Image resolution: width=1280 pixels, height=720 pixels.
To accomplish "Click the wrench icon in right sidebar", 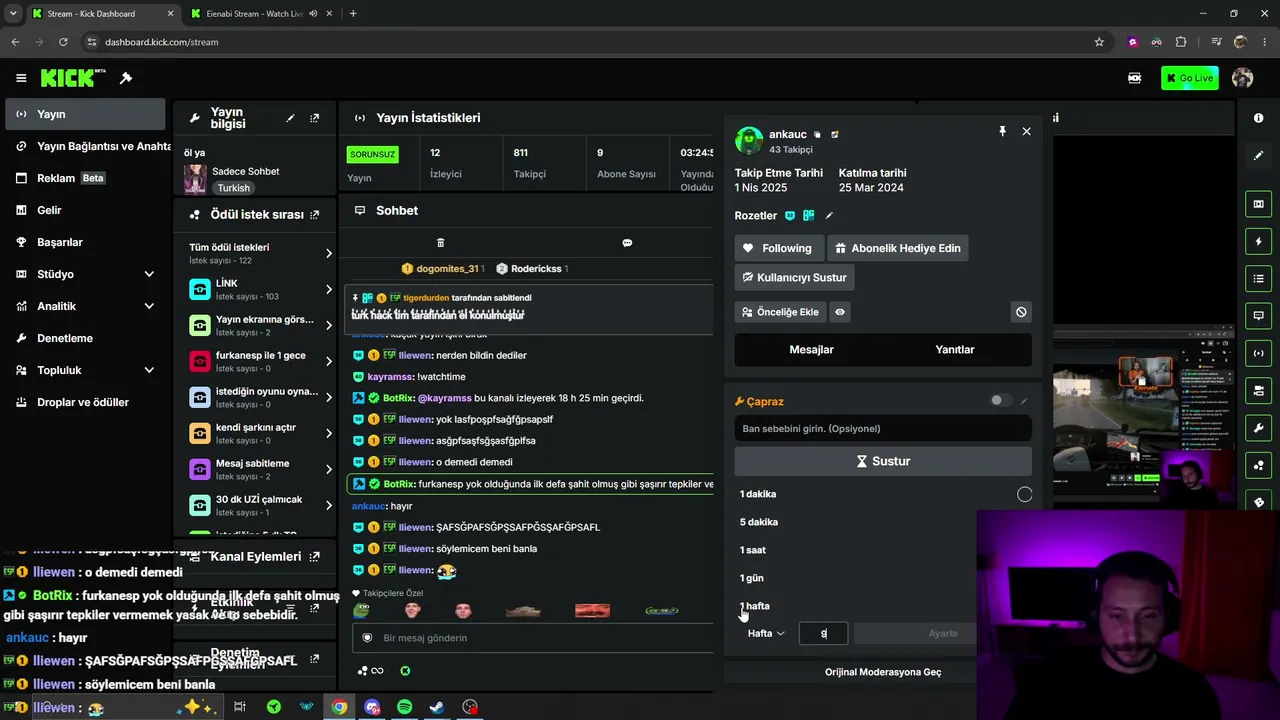I will point(1258,428).
